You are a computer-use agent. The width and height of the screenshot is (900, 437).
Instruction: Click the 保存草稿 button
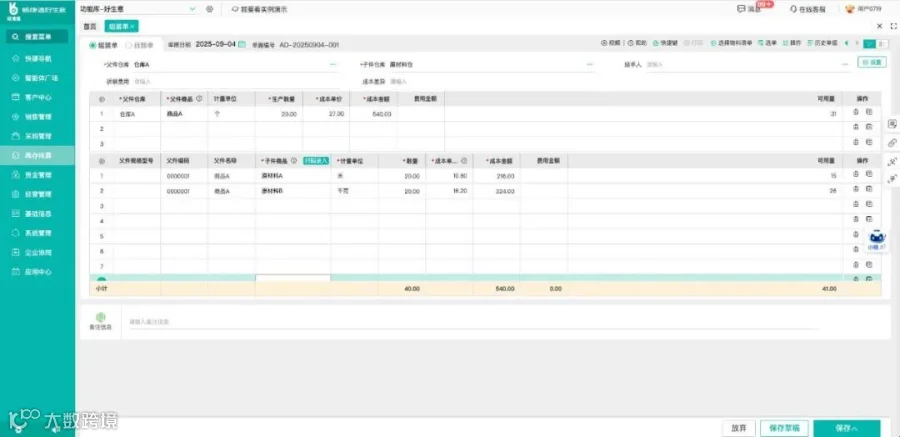point(784,428)
